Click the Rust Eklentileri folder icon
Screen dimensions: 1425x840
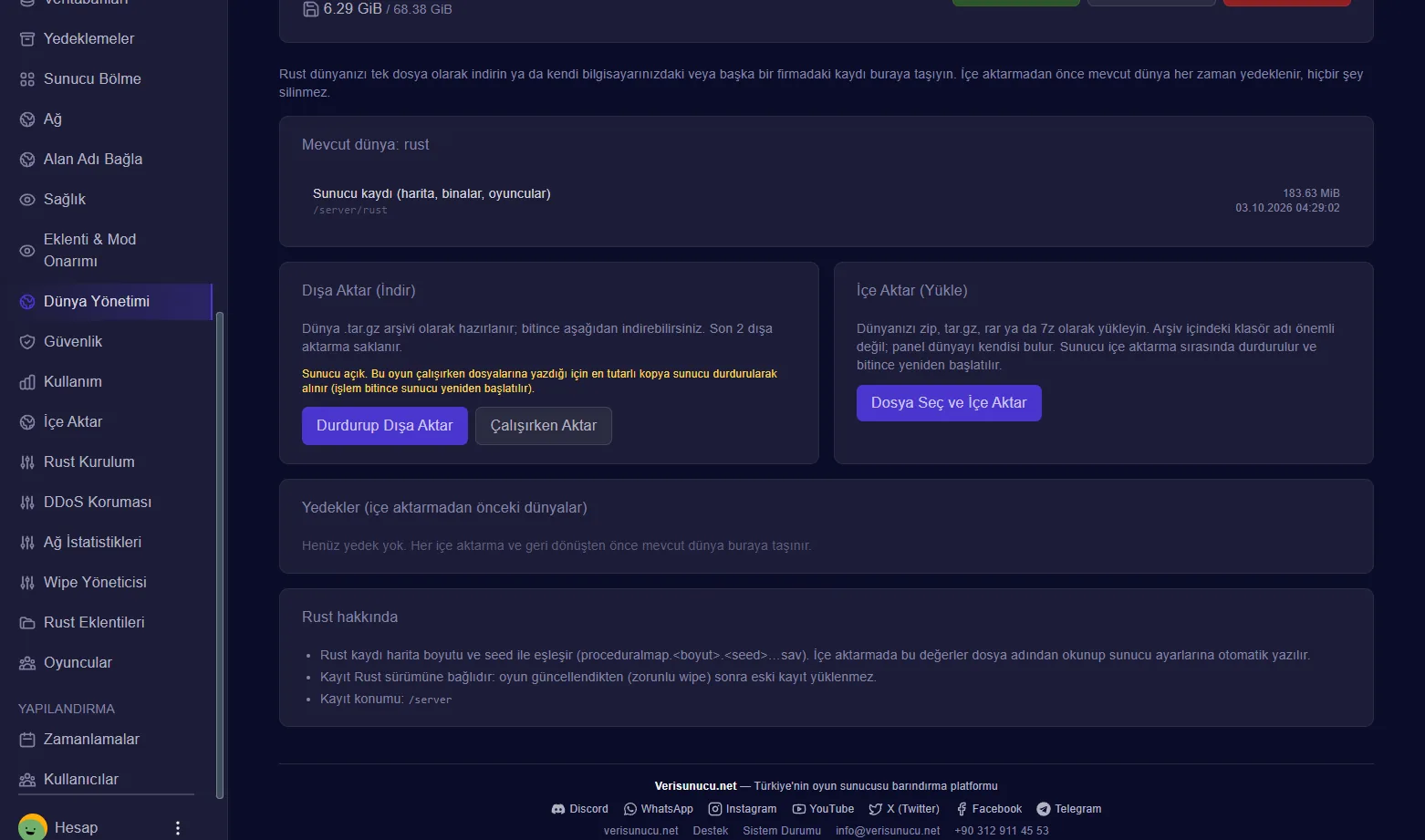point(27,623)
